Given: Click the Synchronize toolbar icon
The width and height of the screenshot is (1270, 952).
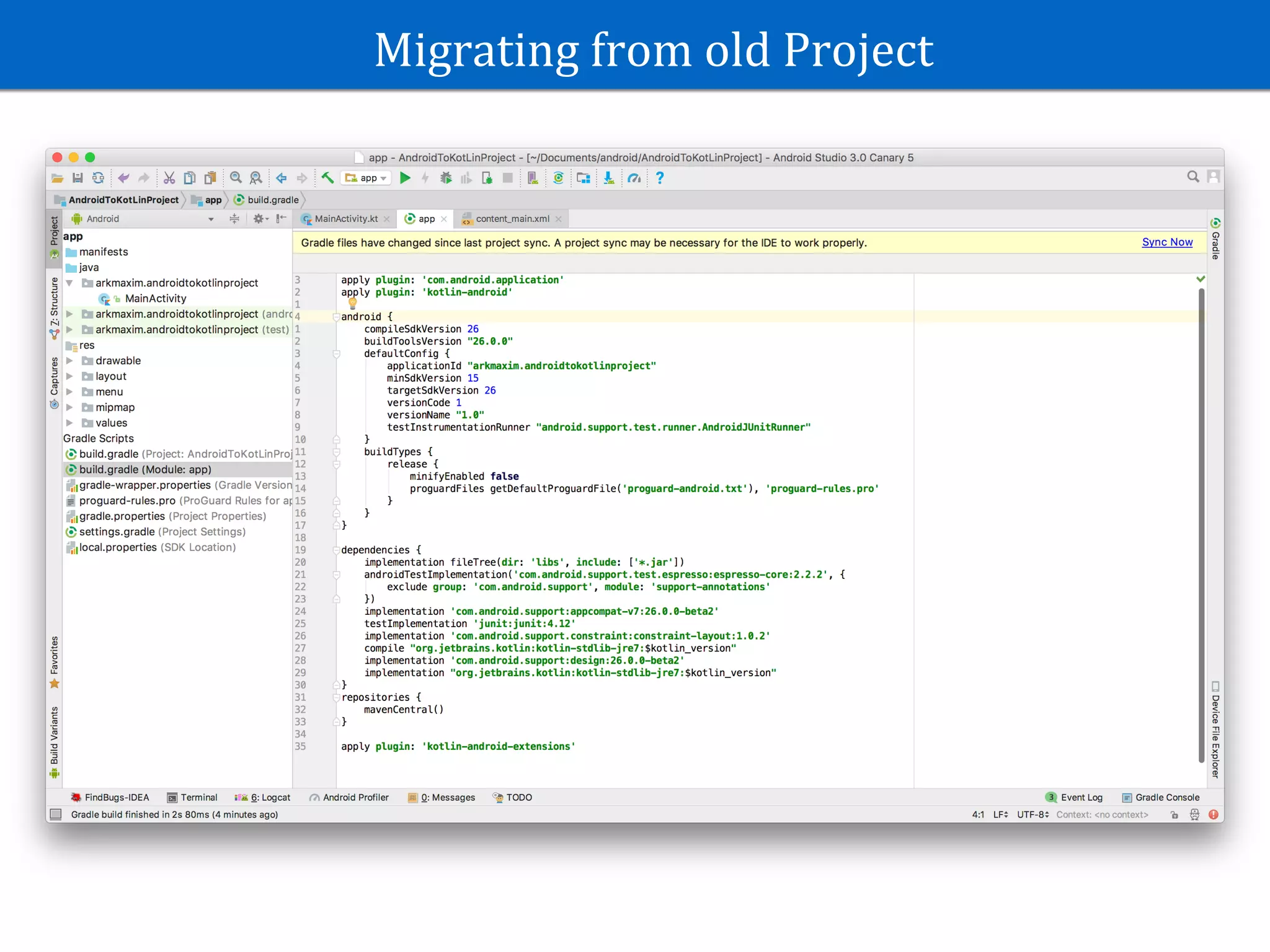Looking at the screenshot, I should pyautogui.click(x=98, y=178).
